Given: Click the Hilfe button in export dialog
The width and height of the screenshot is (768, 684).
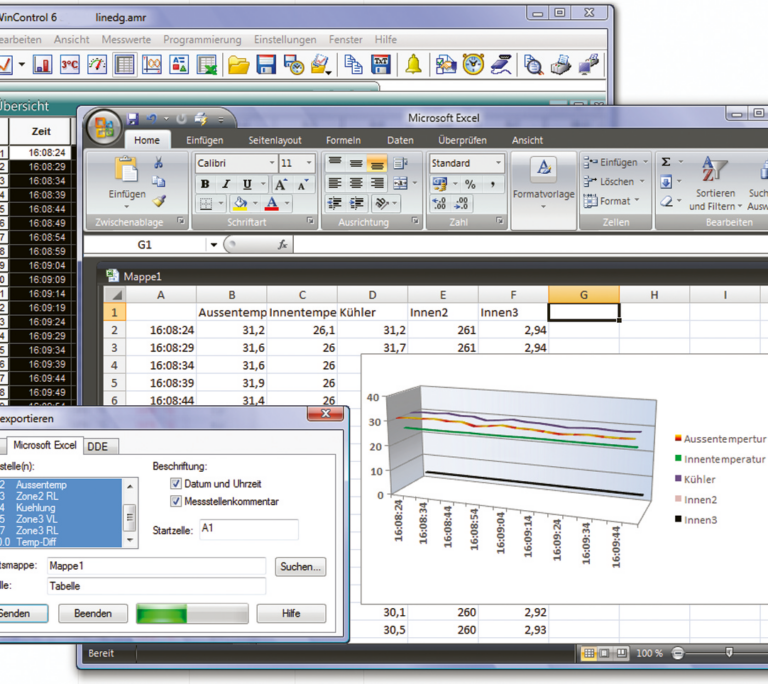Looking at the screenshot, I should [291, 613].
